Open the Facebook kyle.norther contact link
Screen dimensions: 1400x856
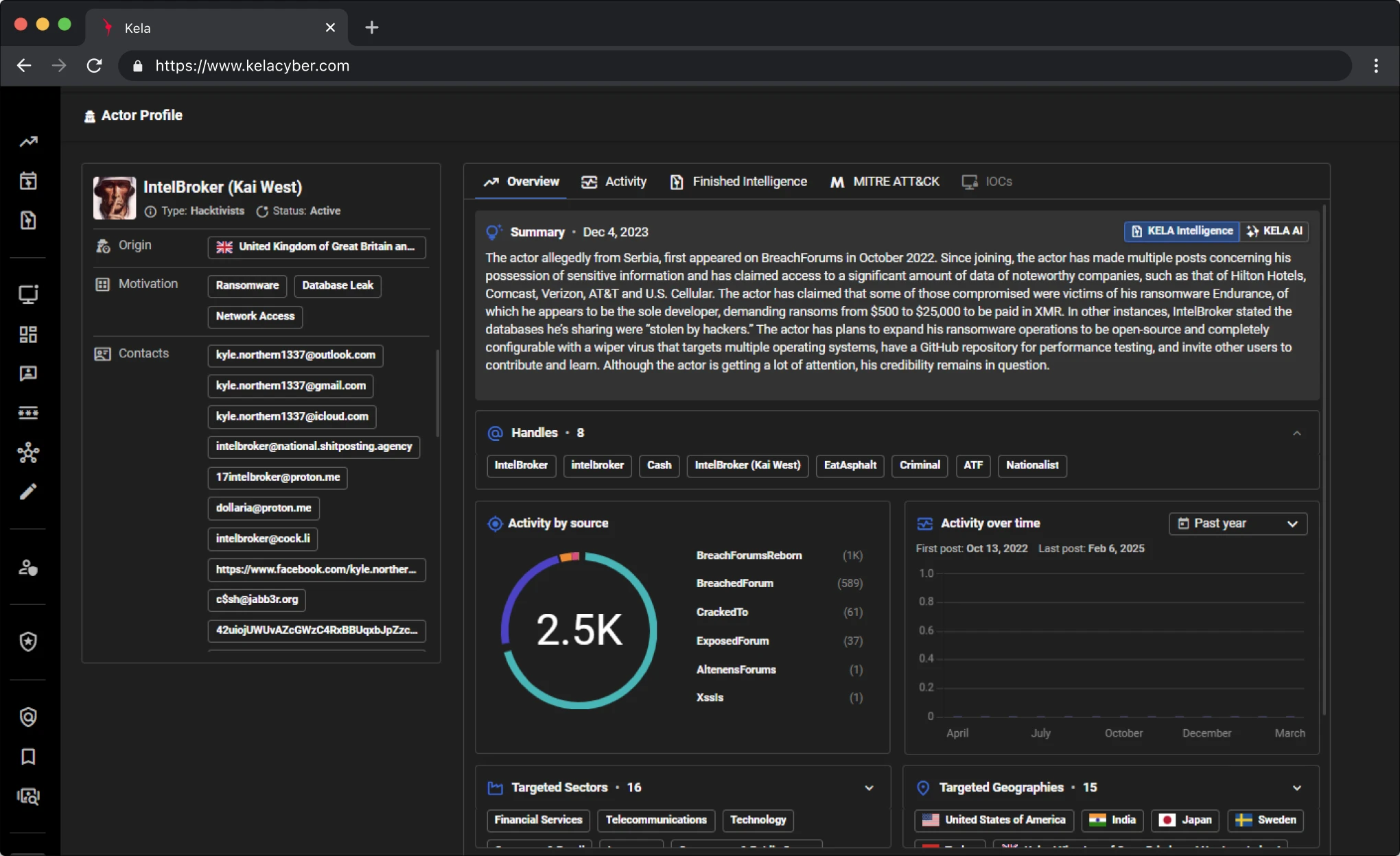[x=316, y=569]
